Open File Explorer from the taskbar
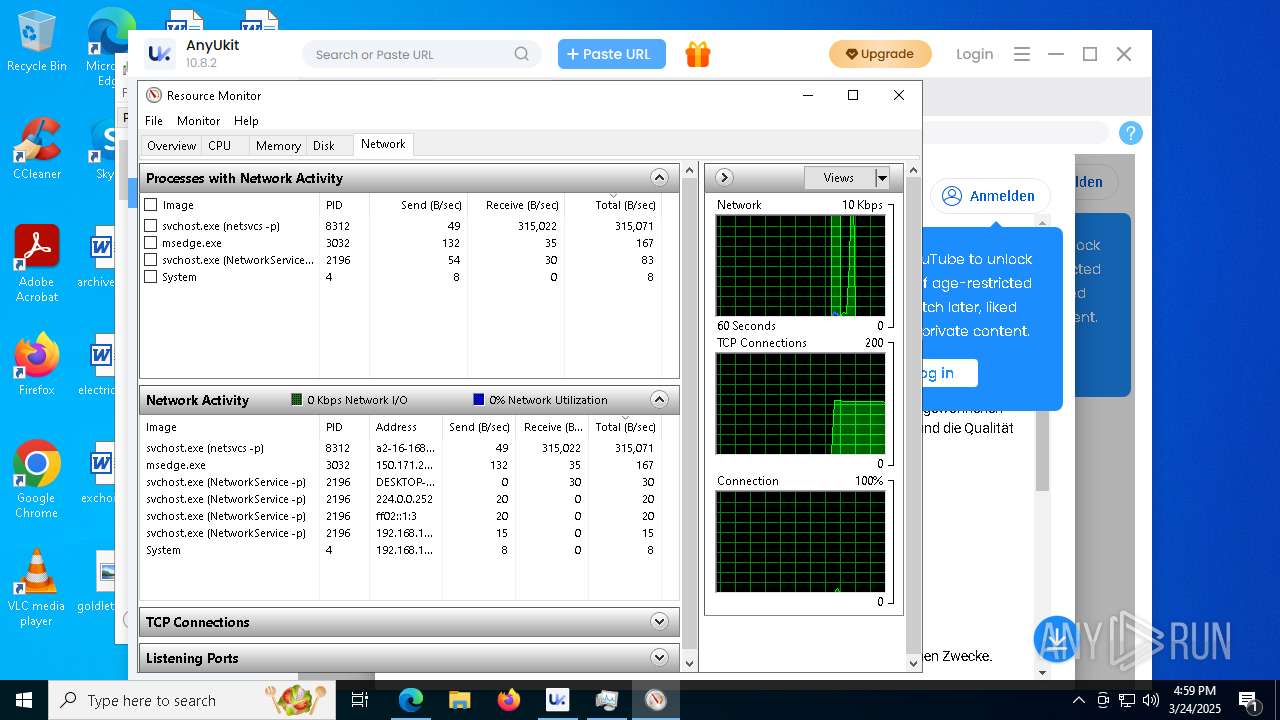The height and width of the screenshot is (720, 1280). [459, 700]
